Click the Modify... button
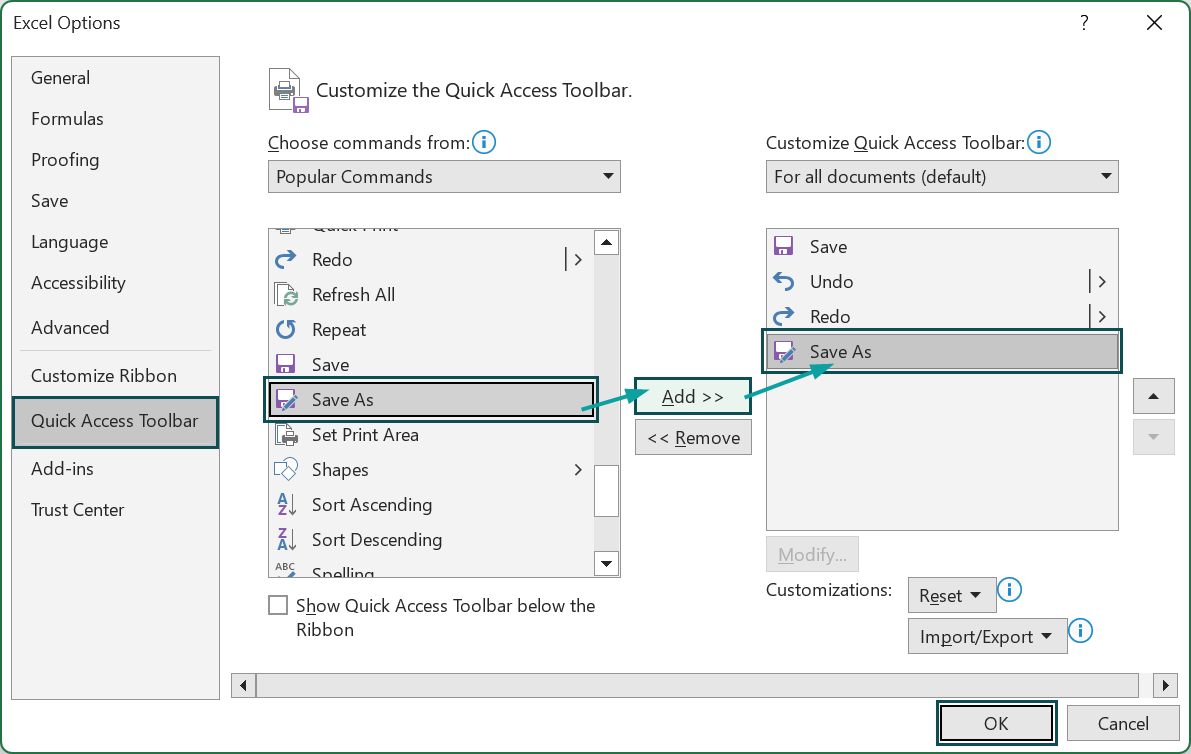Viewport: 1191px width, 754px height. tap(812, 554)
